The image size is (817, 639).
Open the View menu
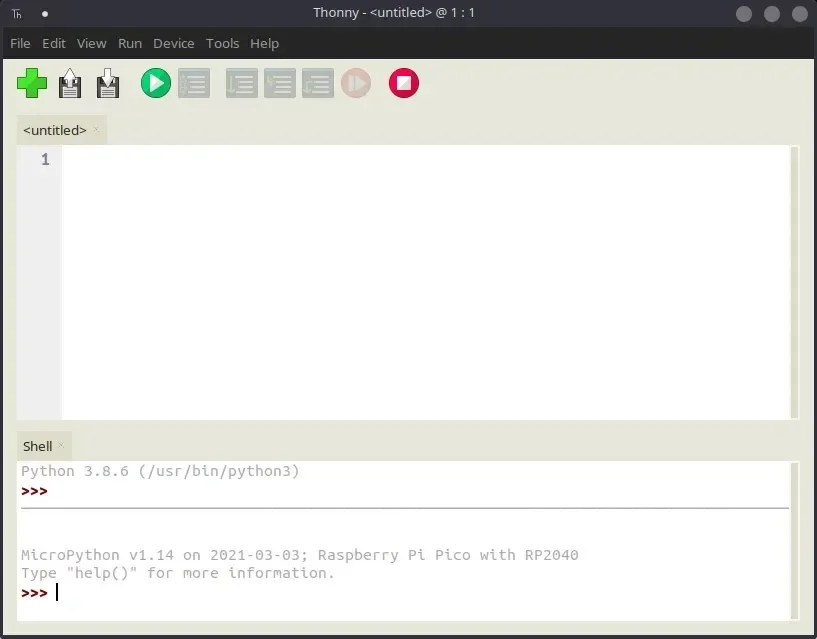(x=92, y=43)
